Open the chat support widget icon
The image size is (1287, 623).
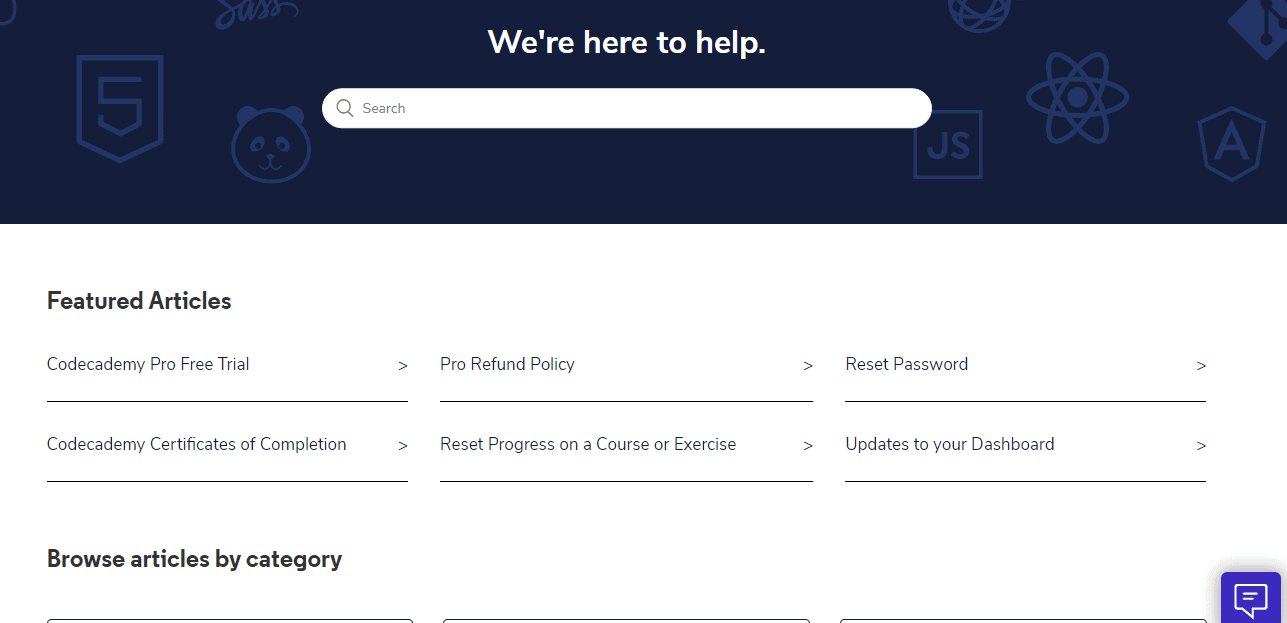tap(1250, 600)
